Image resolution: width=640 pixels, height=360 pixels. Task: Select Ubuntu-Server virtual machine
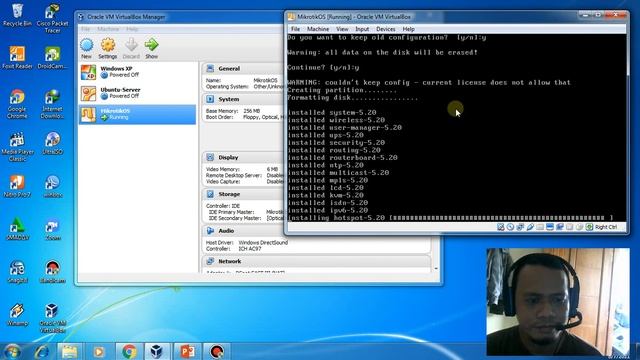(137, 93)
